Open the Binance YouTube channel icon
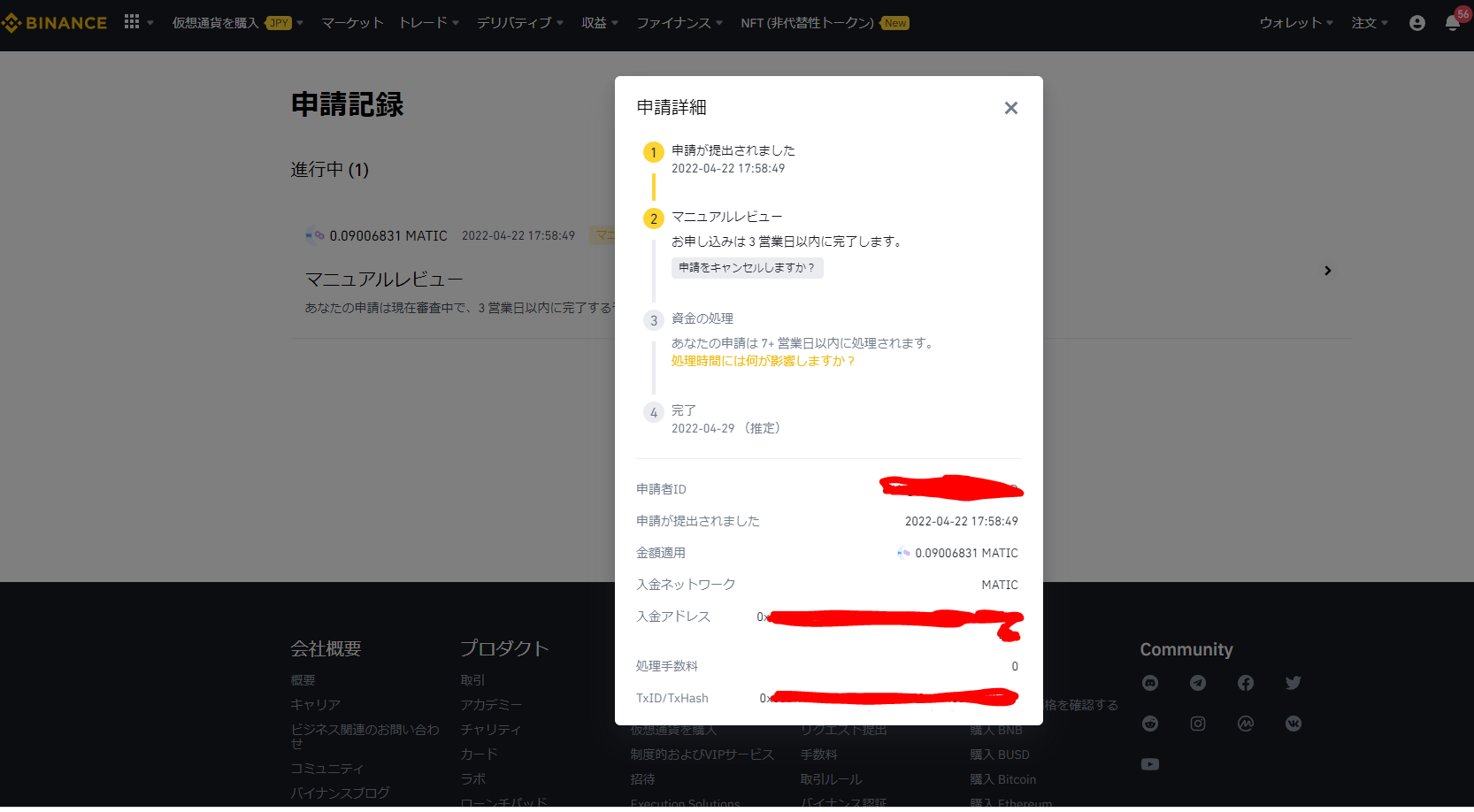This screenshot has width=1474, height=812. coord(1150,764)
